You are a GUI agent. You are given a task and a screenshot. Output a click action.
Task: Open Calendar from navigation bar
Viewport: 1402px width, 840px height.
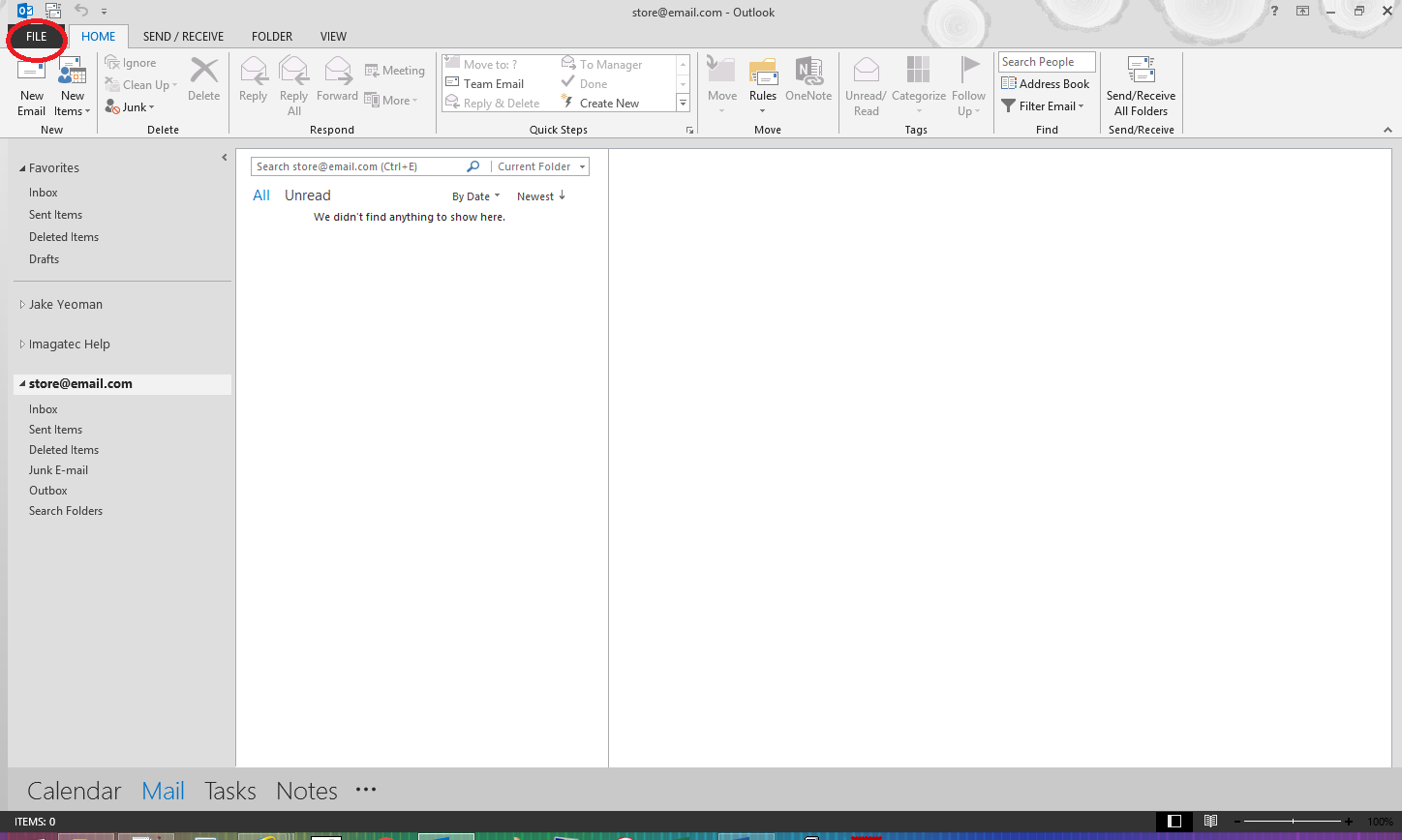[x=74, y=791]
